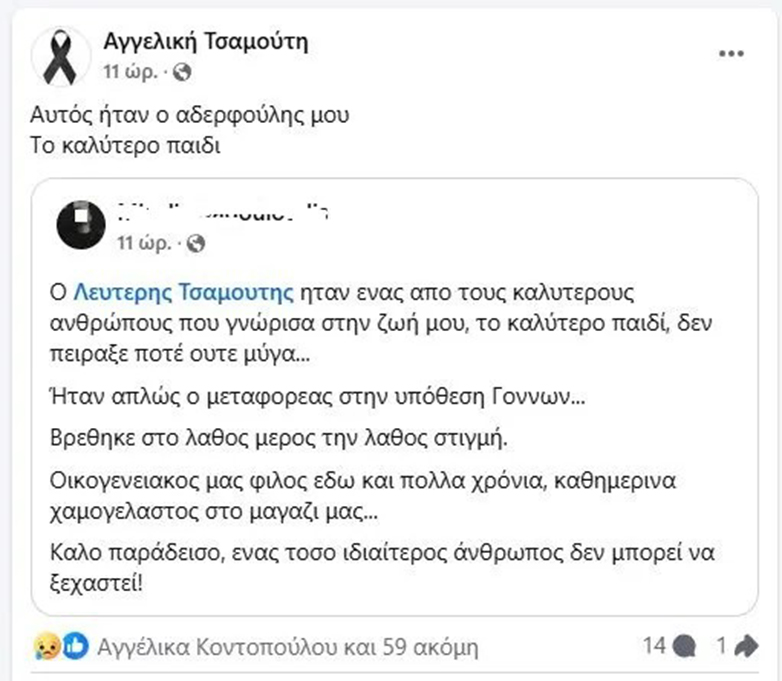Open Αγγελική Τσαμούτη's profile name link
This screenshot has height=681, width=782.
(x=206, y=41)
